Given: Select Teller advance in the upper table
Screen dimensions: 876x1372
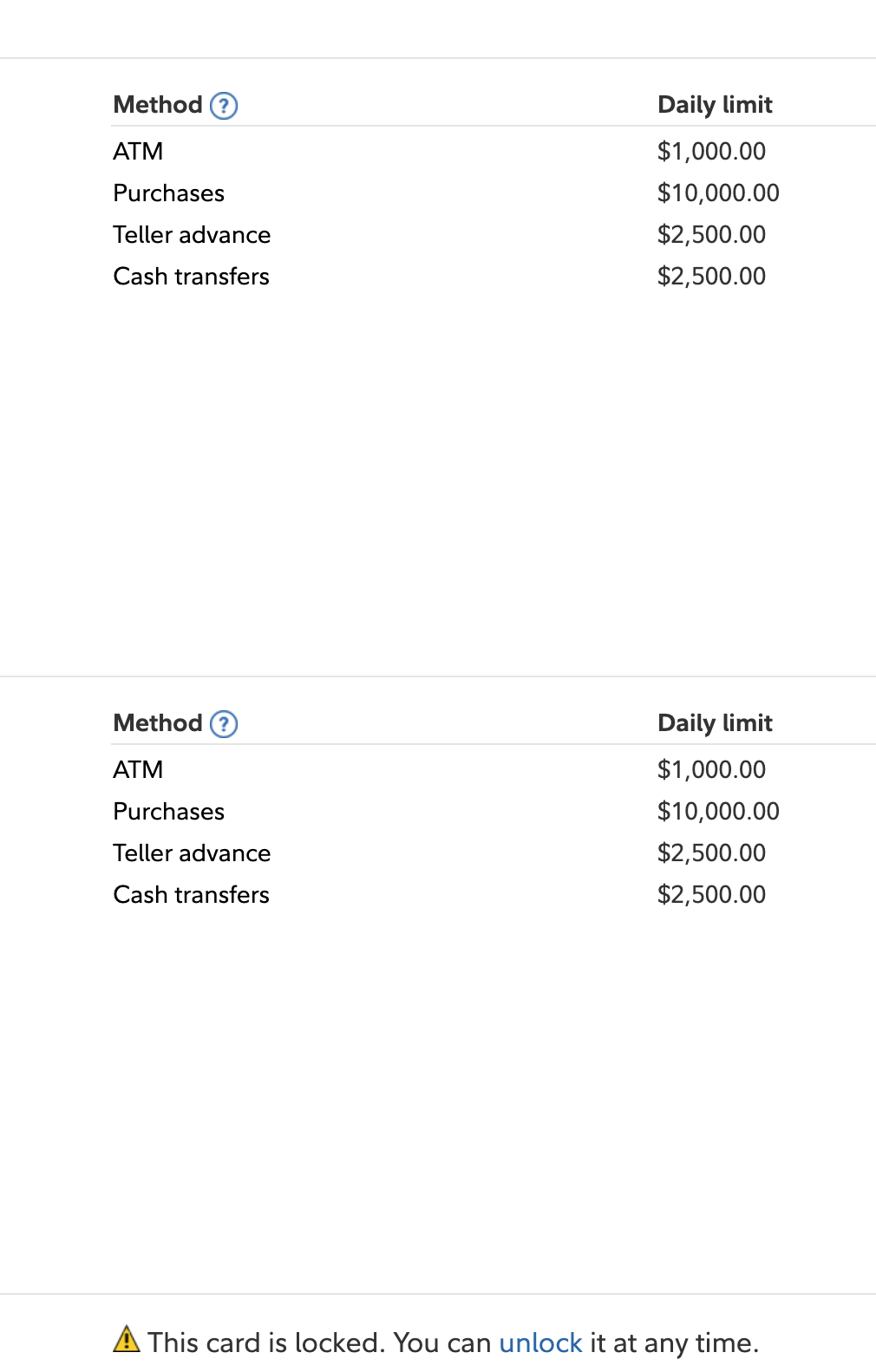Looking at the screenshot, I should pyautogui.click(x=192, y=235).
